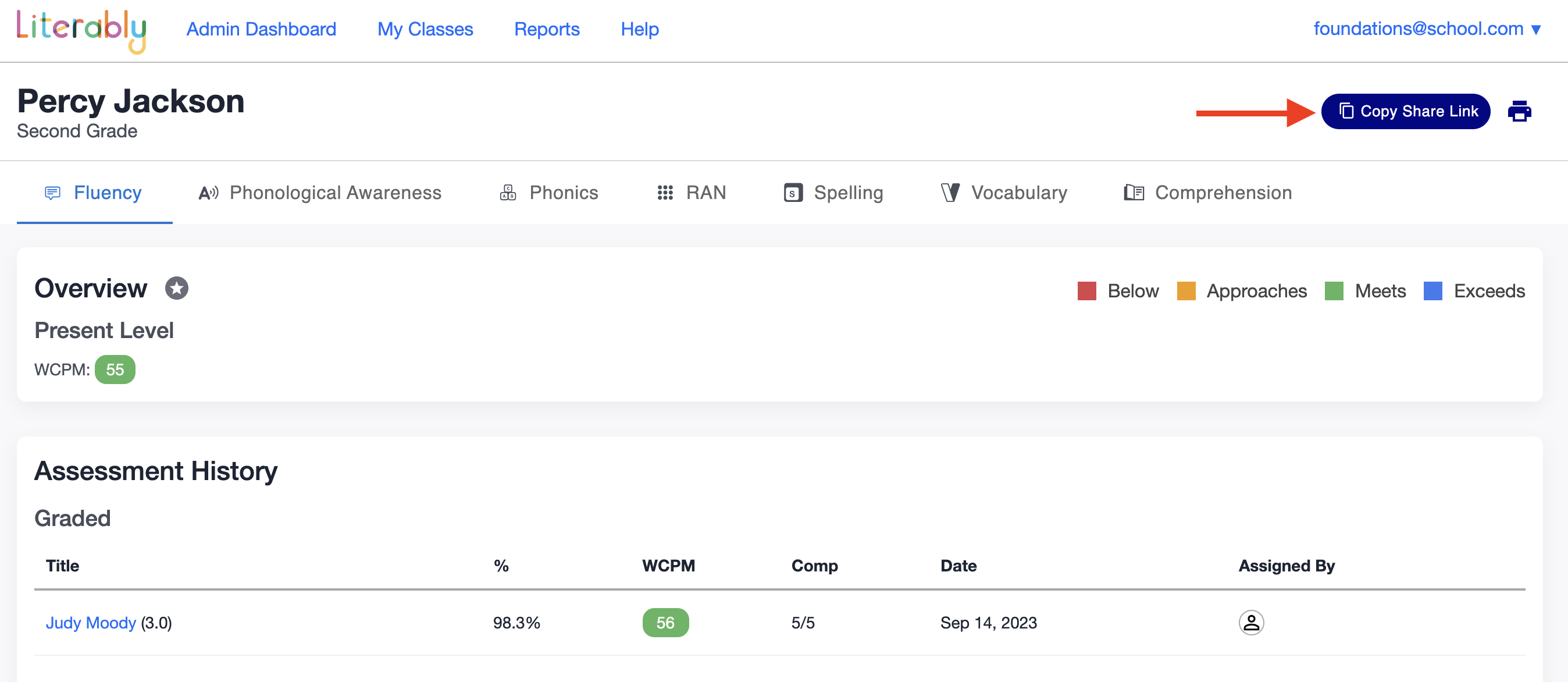Viewport: 1568px width, 682px height.
Task: Click the Present Level heading
Action: pyautogui.click(x=104, y=330)
